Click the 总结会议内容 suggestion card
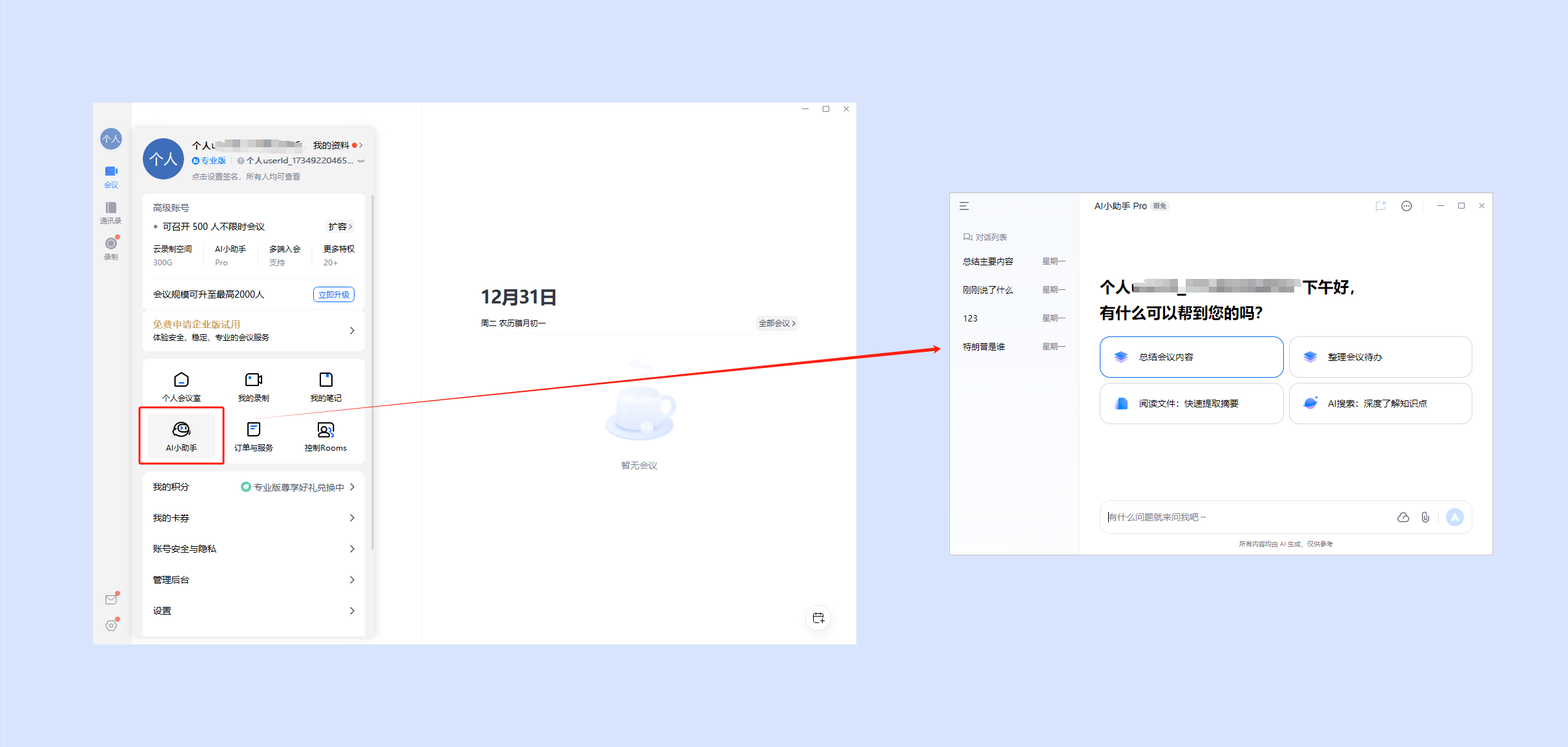Screen dimensions: 1568x747 pos(1191,357)
